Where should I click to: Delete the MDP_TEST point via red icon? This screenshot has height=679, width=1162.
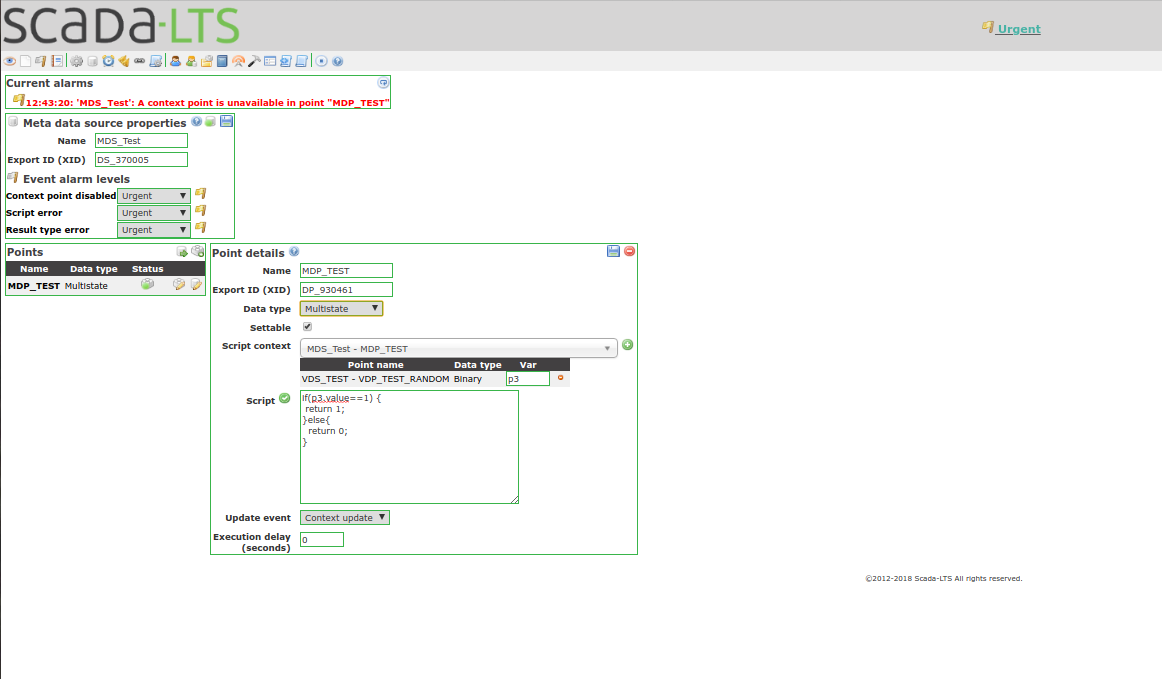(629, 251)
